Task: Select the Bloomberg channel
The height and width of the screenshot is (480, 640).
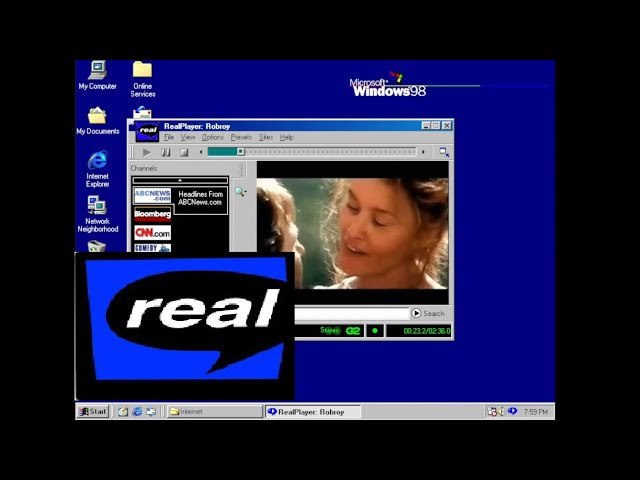Action: (x=153, y=214)
